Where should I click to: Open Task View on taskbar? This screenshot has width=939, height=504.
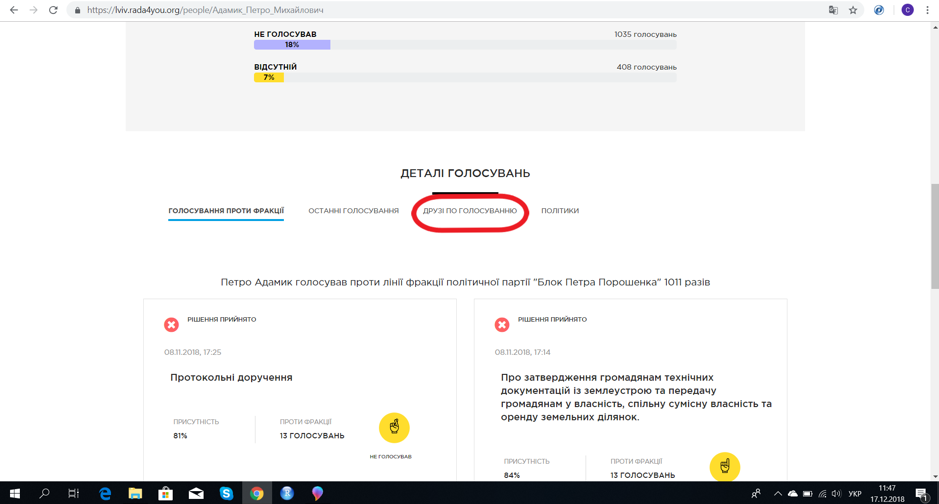[x=74, y=493]
